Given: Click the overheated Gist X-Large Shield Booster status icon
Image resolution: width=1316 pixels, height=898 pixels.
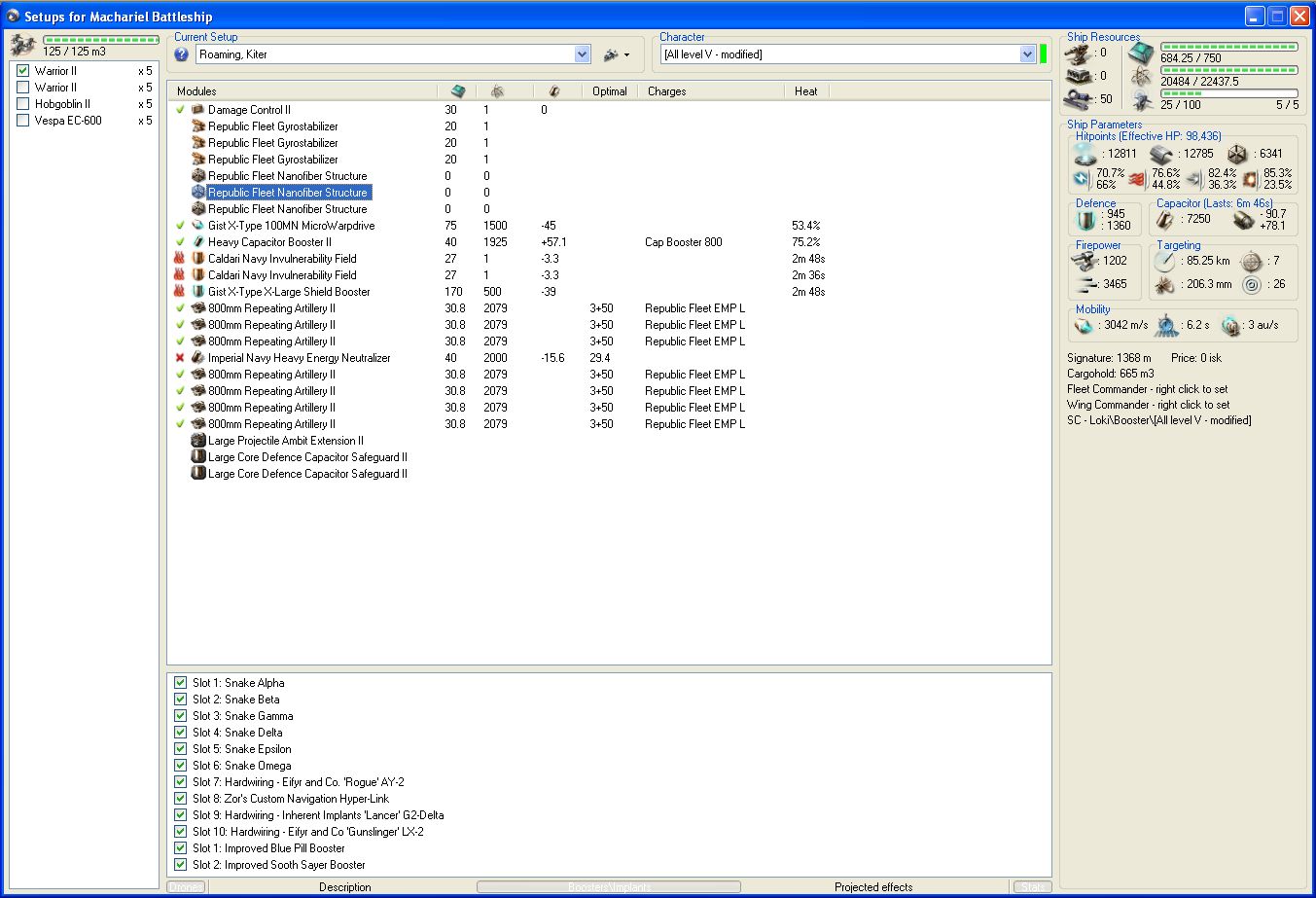Looking at the screenshot, I should click(x=179, y=292).
